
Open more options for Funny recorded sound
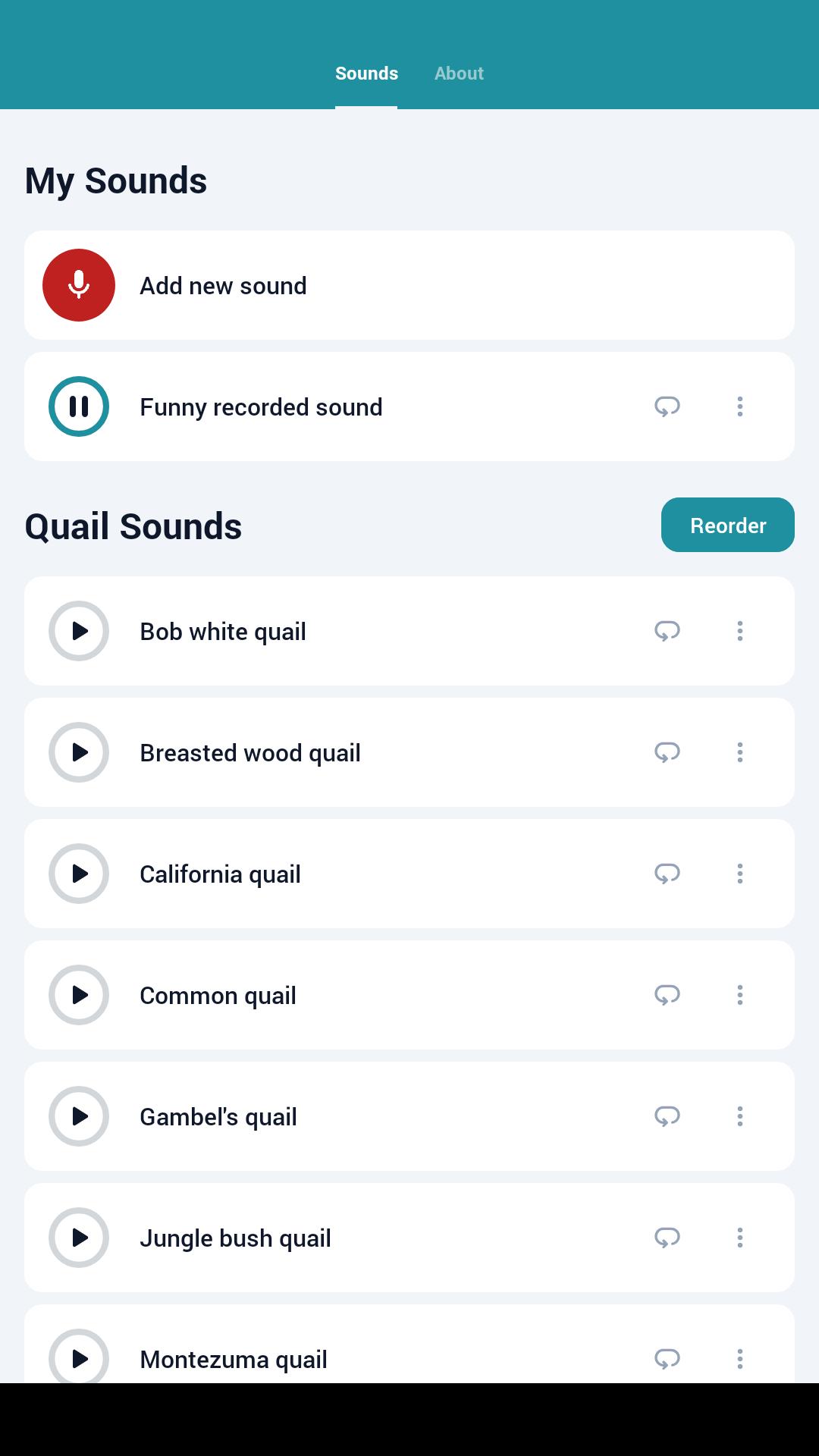click(x=740, y=406)
